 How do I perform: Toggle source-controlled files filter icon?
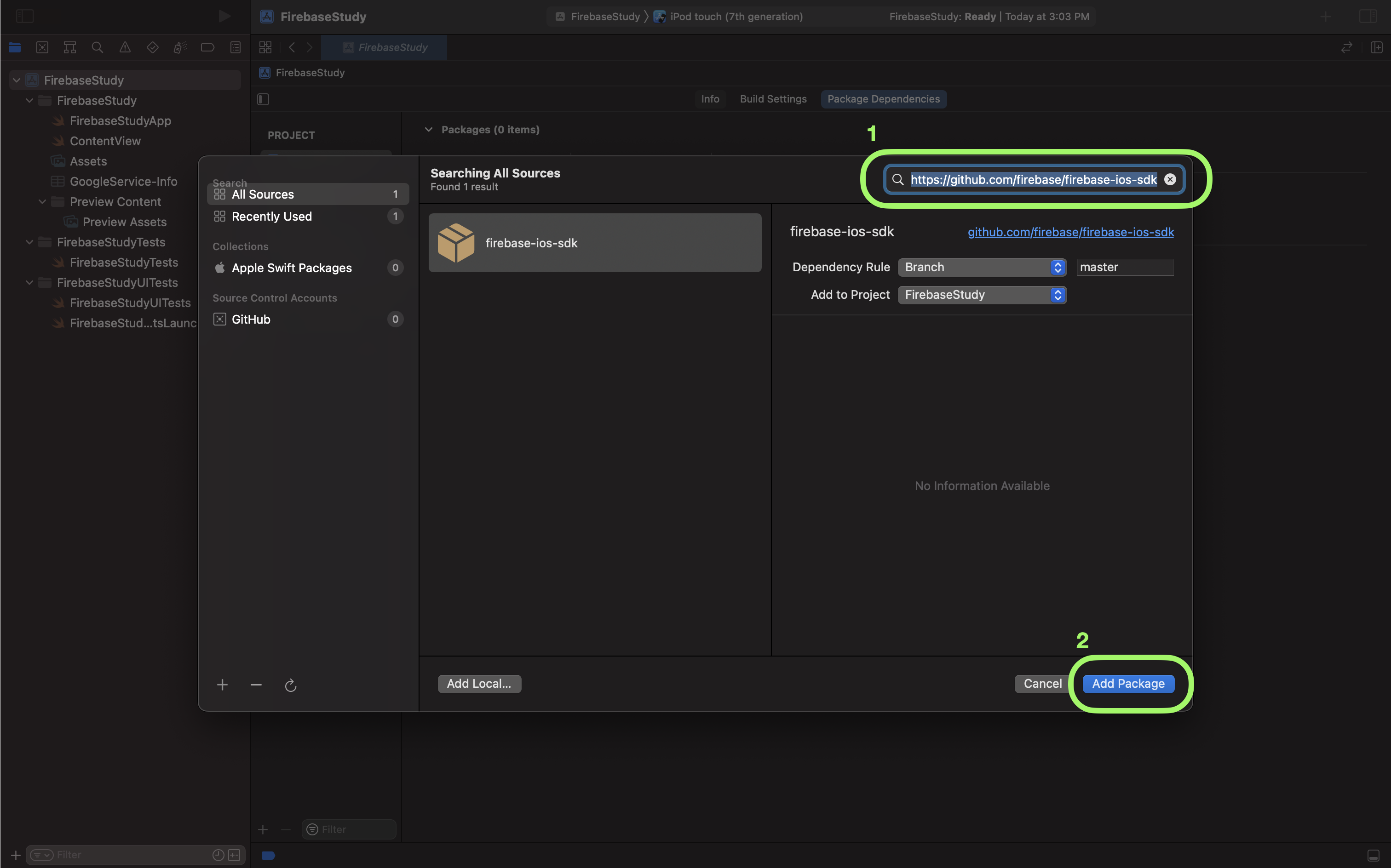pyautogui.click(x=234, y=856)
